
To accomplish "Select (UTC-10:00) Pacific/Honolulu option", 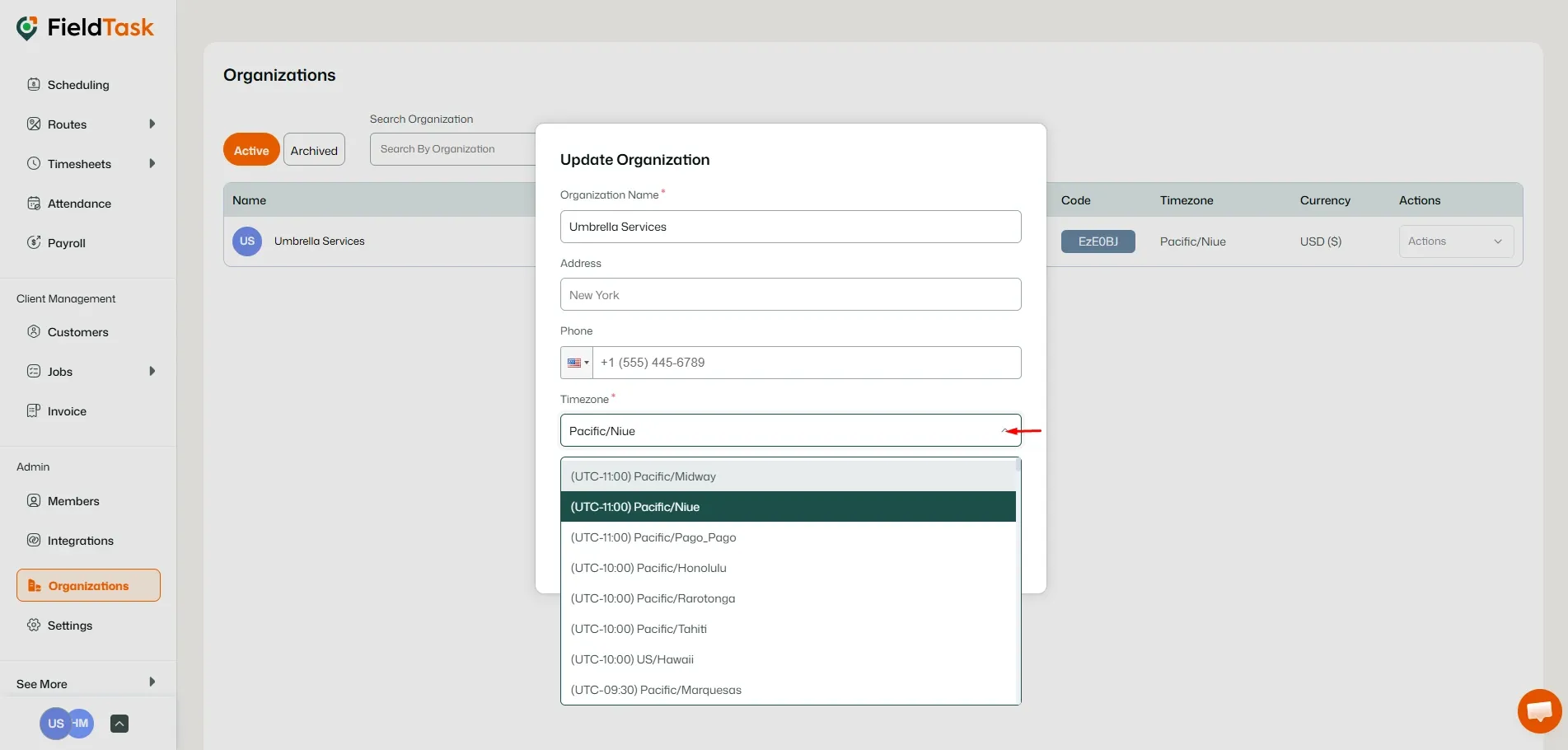I will [788, 568].
